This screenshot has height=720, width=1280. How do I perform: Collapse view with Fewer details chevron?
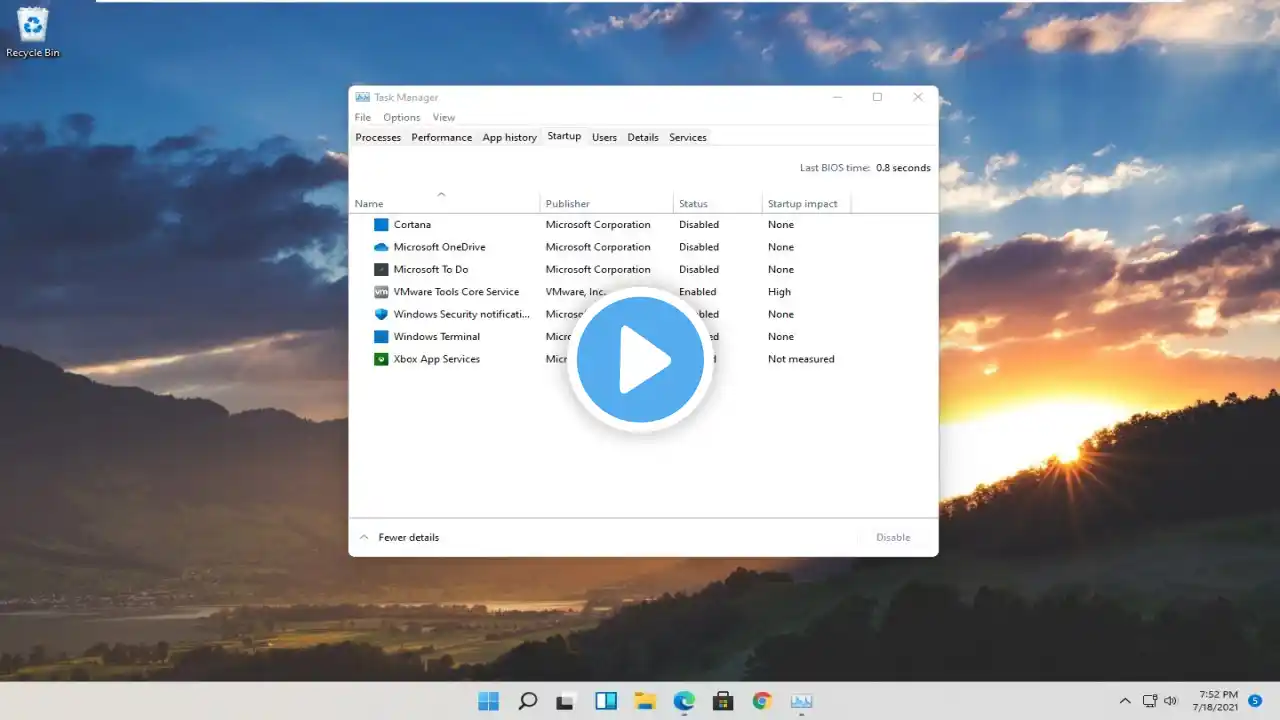point(364,537)
